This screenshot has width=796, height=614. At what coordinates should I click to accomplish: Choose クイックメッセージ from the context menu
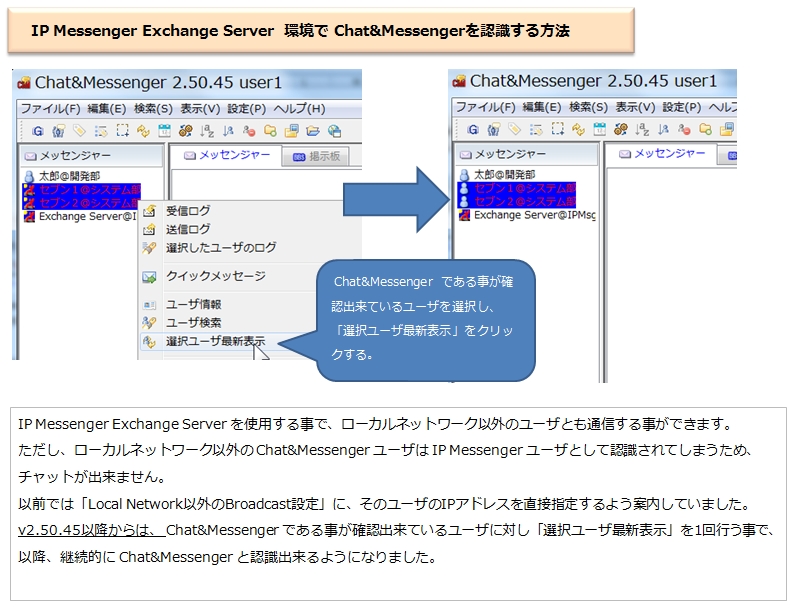click(216, 276)
